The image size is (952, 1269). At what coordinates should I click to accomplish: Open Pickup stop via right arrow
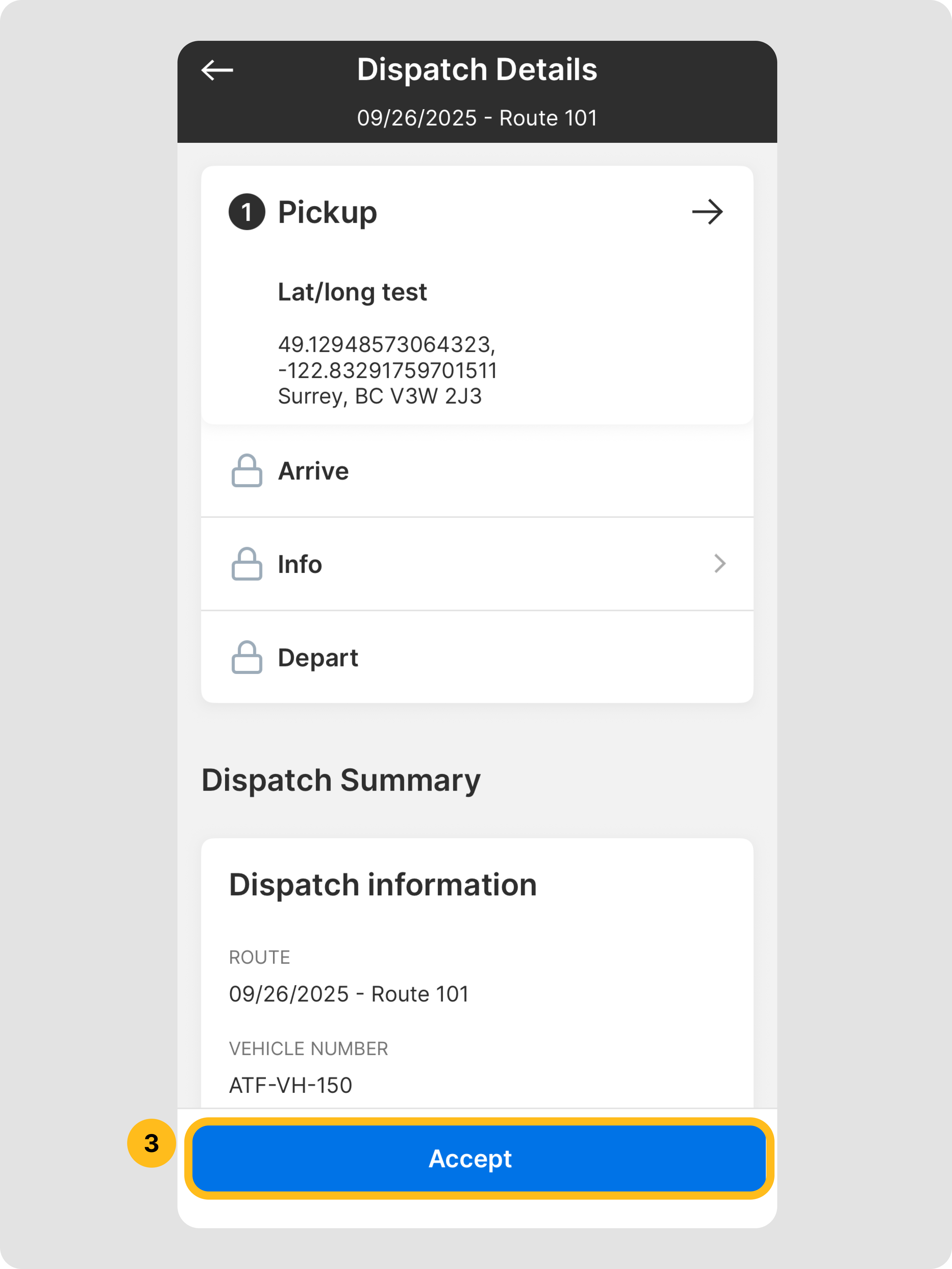pyautogui.click(x=707, y=212)
